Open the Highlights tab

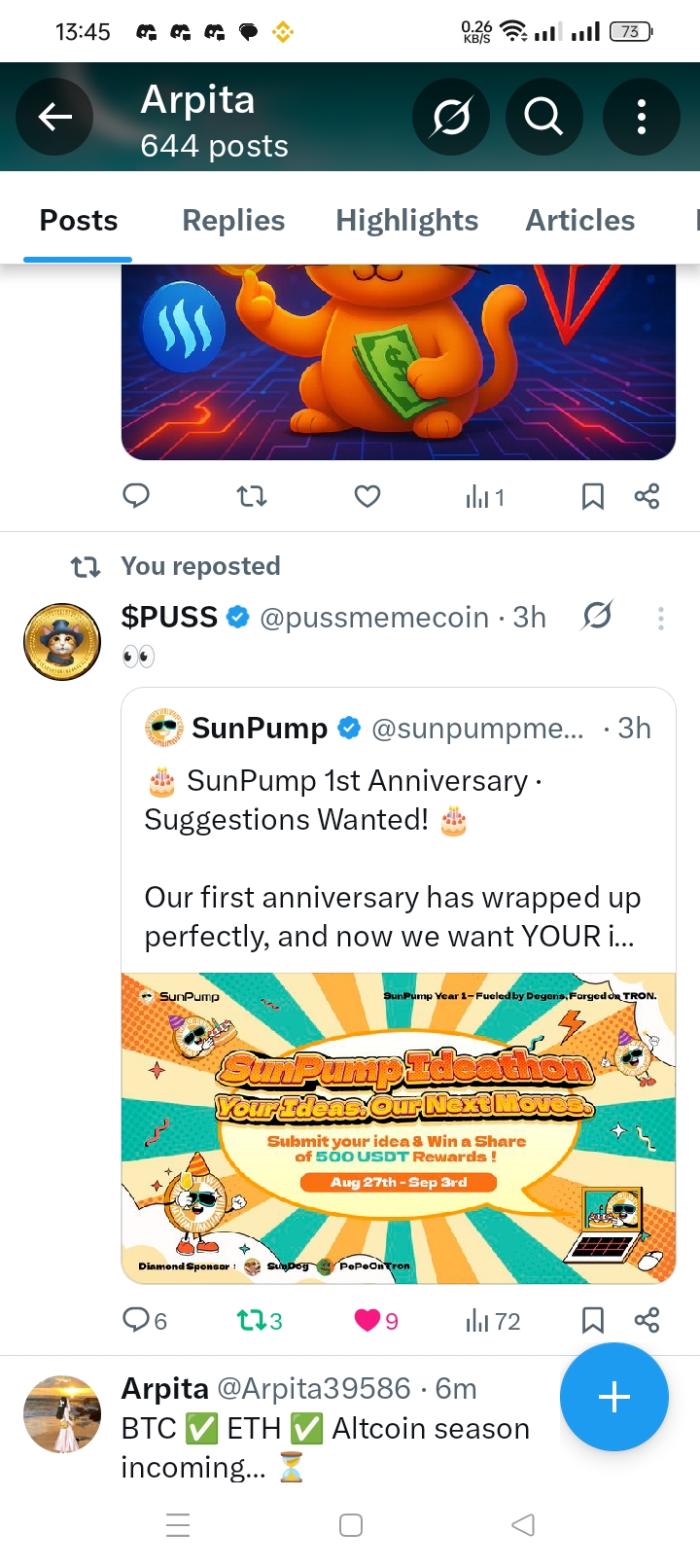406,221
